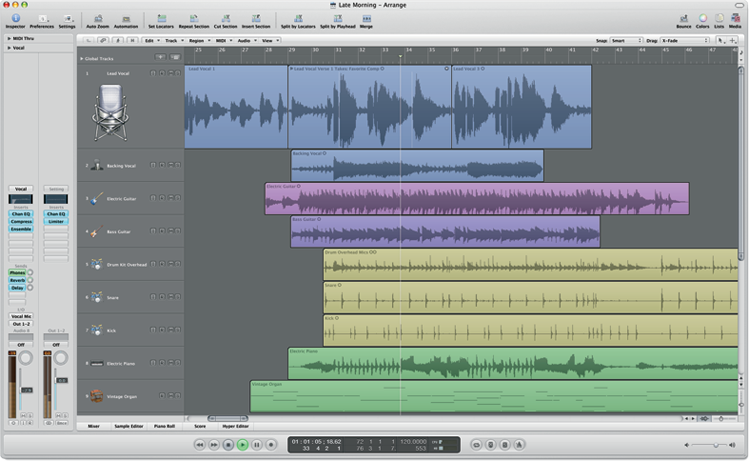Open the Inspector panel
The height and width of the screenshot is (461, 749).
[x=15, y=19]
